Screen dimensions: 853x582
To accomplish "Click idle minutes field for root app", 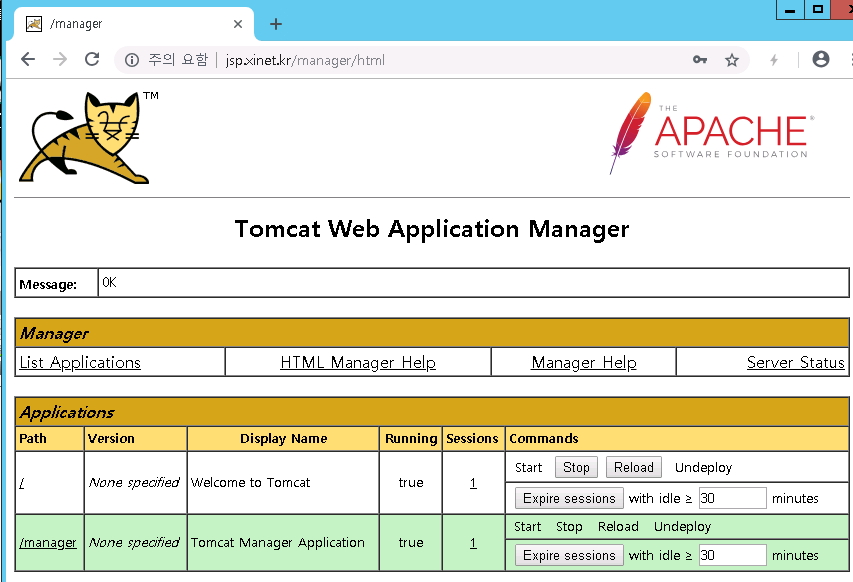I will pos(732,498).
